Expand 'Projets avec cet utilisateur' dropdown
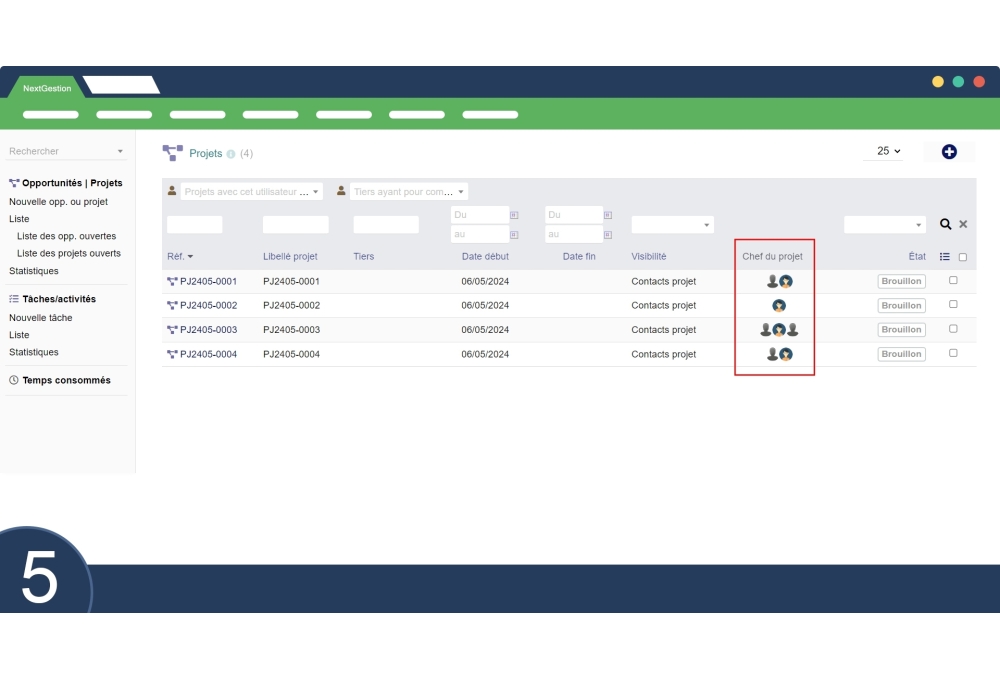 coord(252,192)
